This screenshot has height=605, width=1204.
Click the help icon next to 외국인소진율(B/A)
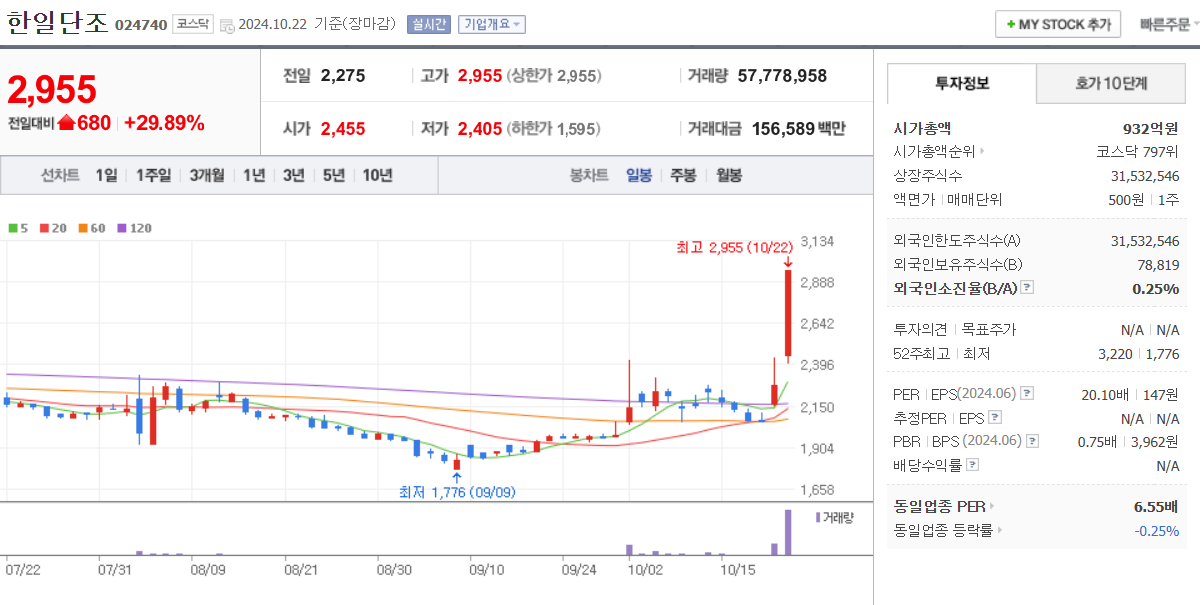[x=1027, y=288]
